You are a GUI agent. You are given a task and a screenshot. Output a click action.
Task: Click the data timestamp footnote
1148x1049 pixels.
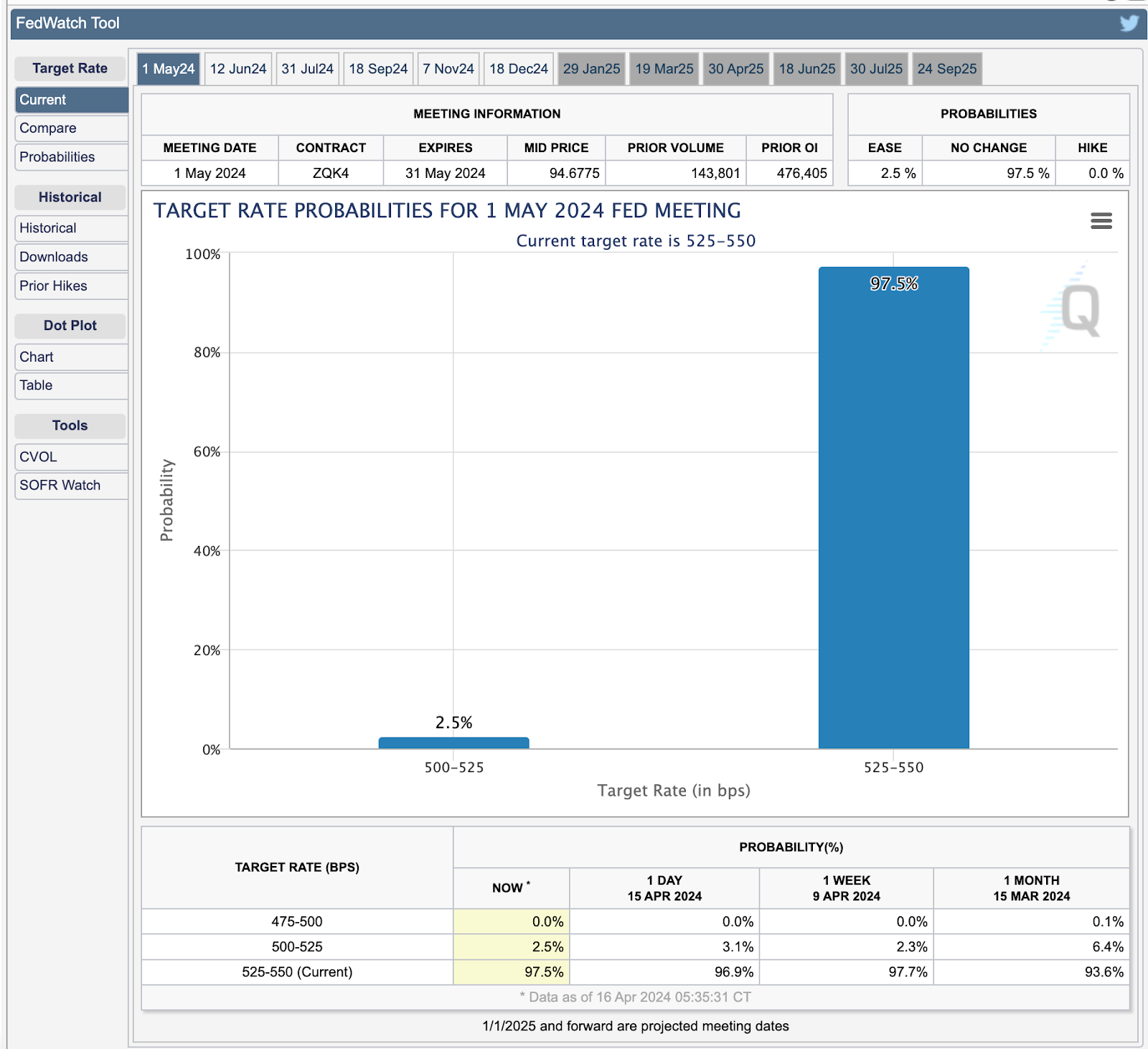pos(635,997)
